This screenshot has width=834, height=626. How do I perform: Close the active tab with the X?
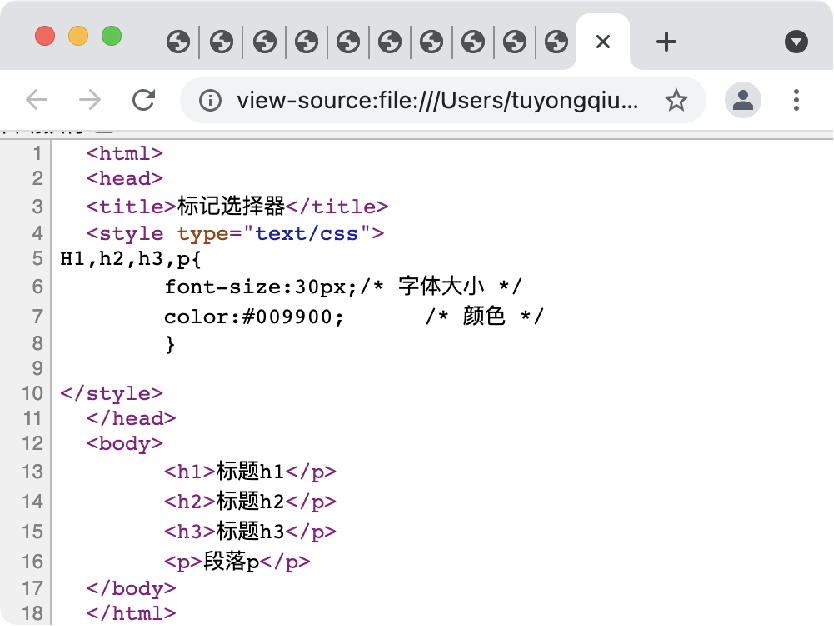pyautogui.click(x=603, y=41)
